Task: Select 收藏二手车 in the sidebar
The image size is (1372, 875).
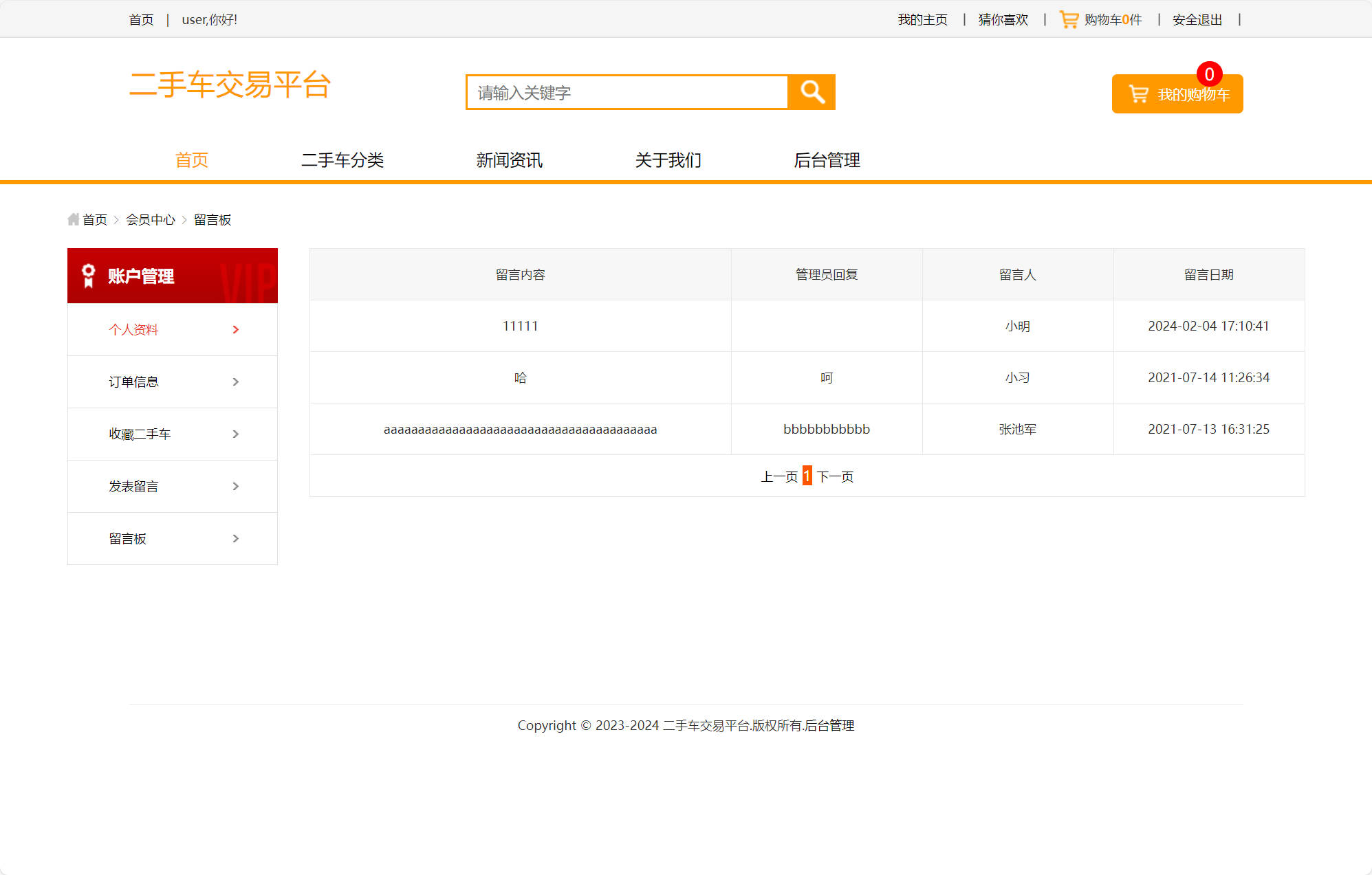Action: (x=140, y=434)
